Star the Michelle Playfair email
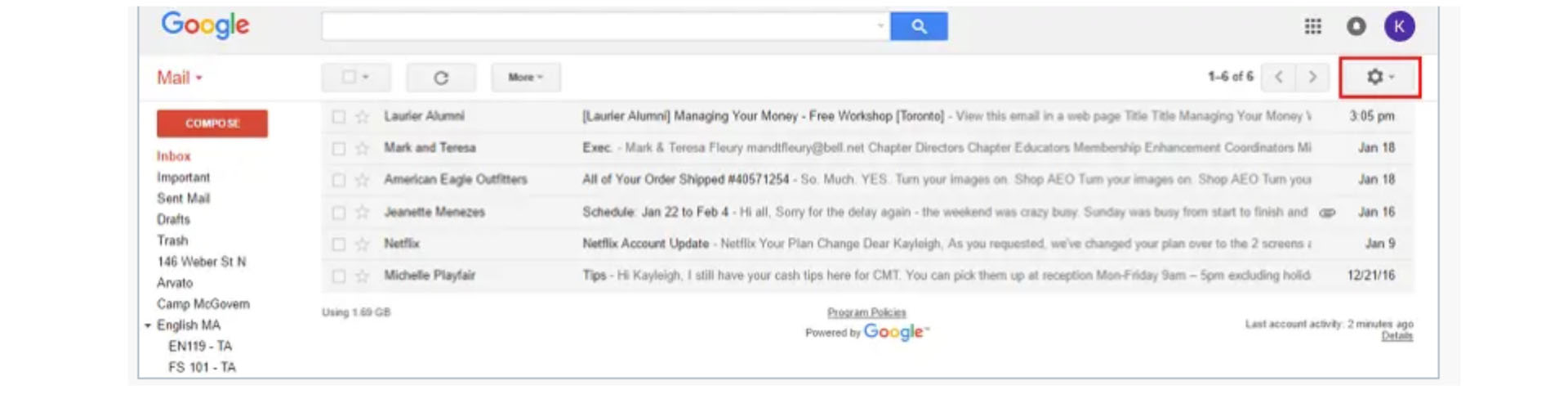Viewport: 1568px width, 399px height. [x=362, y=276]
